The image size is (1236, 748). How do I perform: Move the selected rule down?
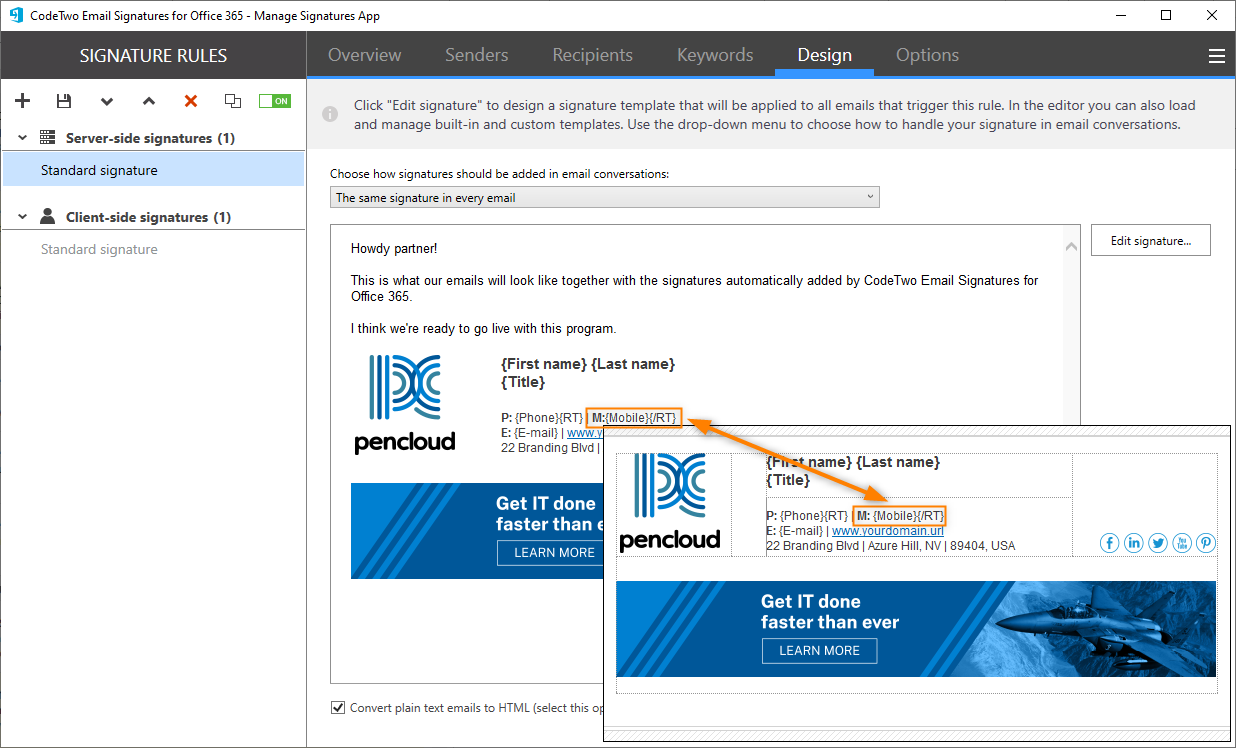(106, 101)
